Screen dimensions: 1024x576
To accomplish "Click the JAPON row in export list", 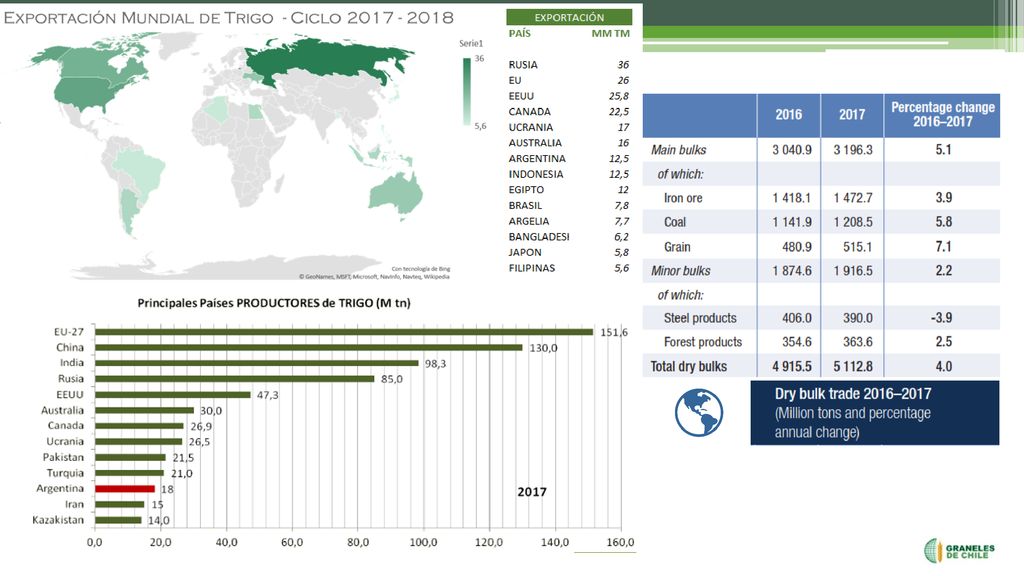I will (x=569, y=253).
